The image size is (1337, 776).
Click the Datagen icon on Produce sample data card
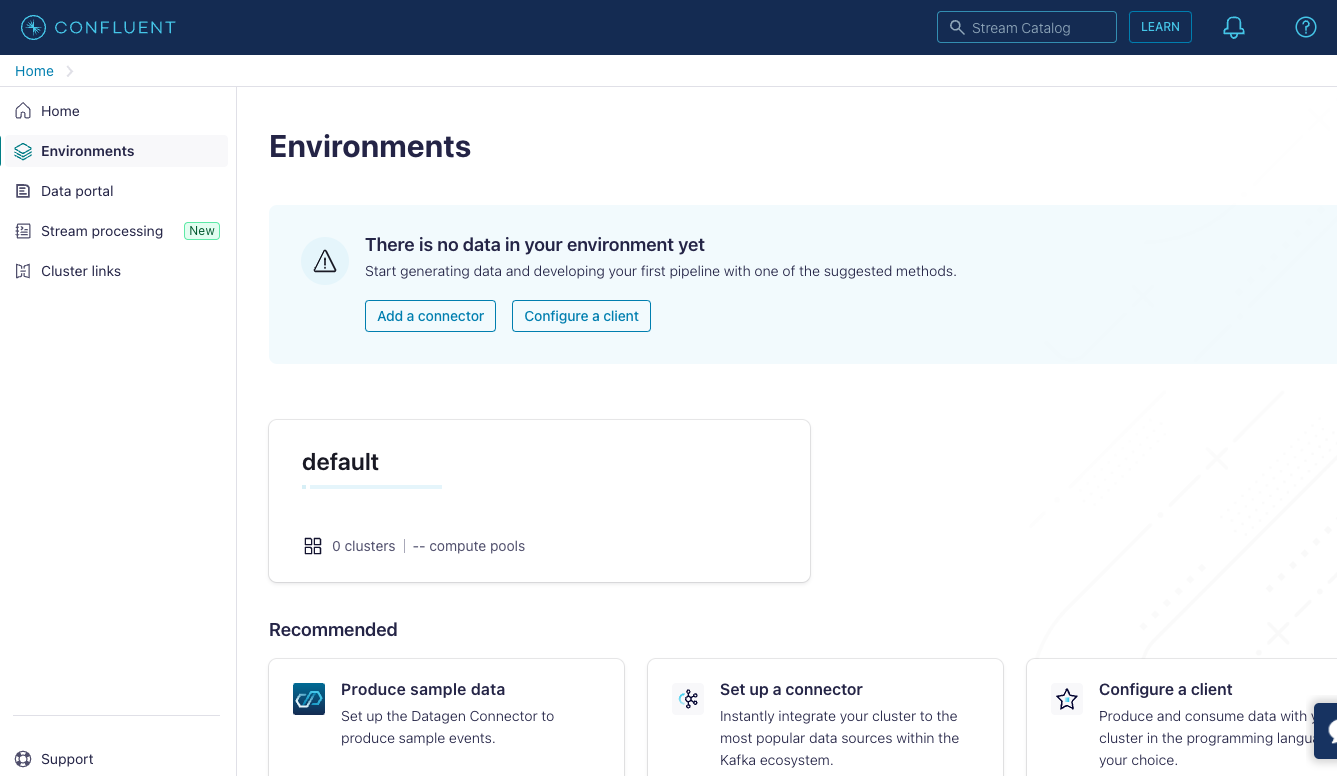pyautogui.click(x=308, y=699)
